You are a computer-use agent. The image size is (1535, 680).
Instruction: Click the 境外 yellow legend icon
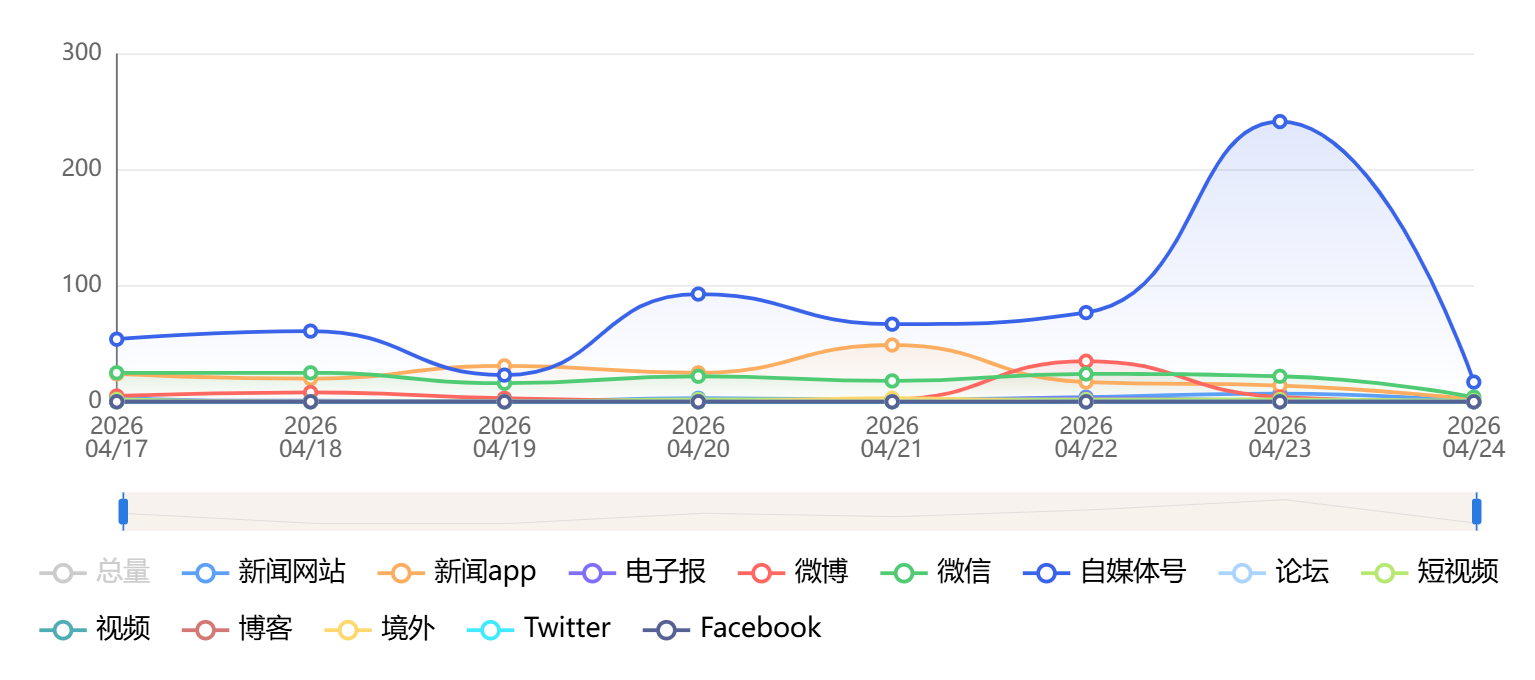point(348,629)
